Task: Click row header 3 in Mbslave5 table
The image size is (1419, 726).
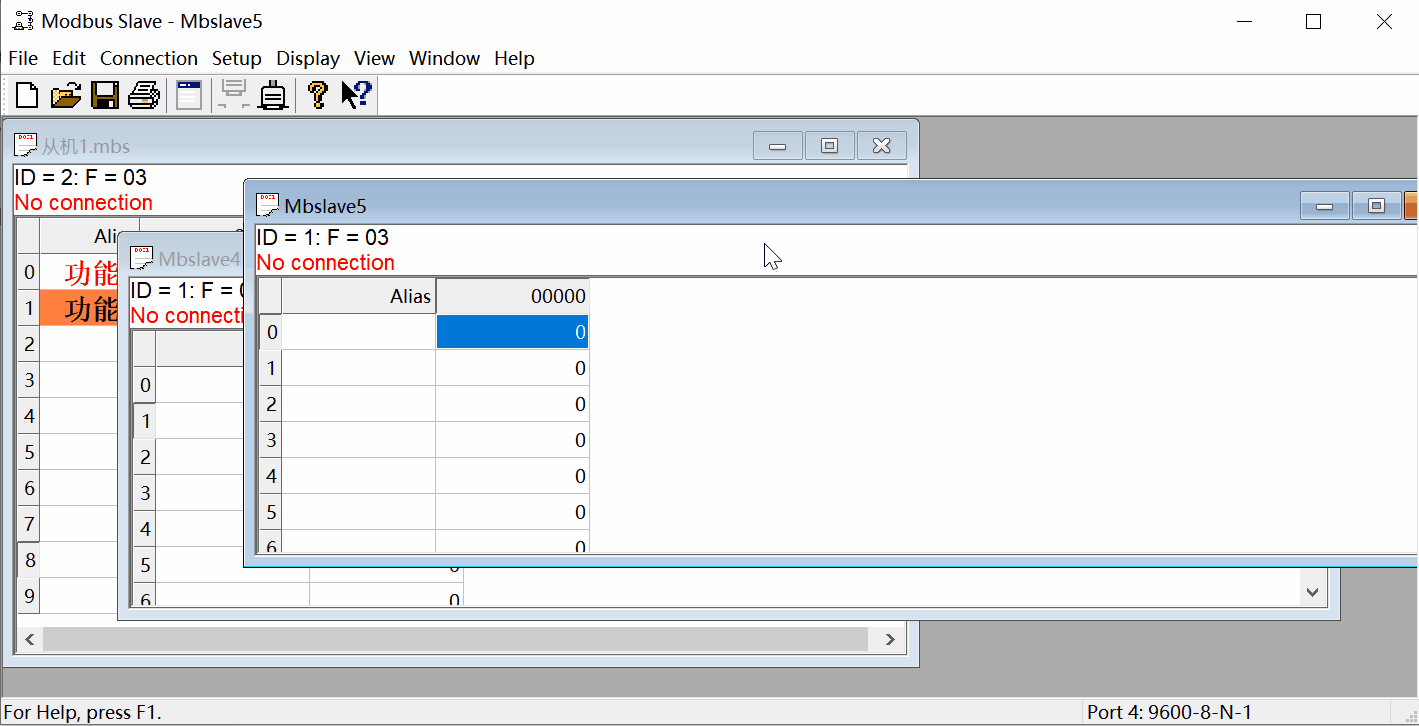Action: tap(271, 440)
